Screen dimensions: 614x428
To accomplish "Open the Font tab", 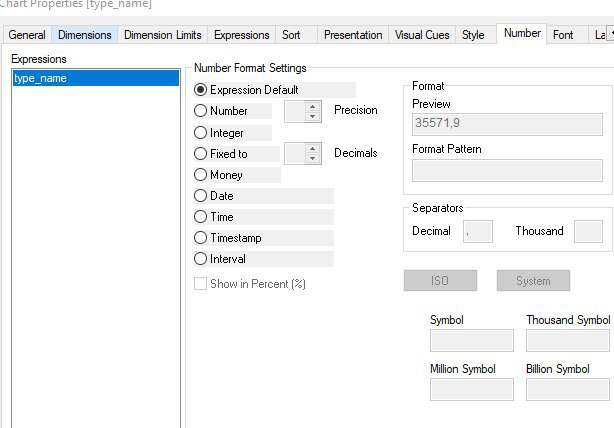I will click(x=563, y=35).
